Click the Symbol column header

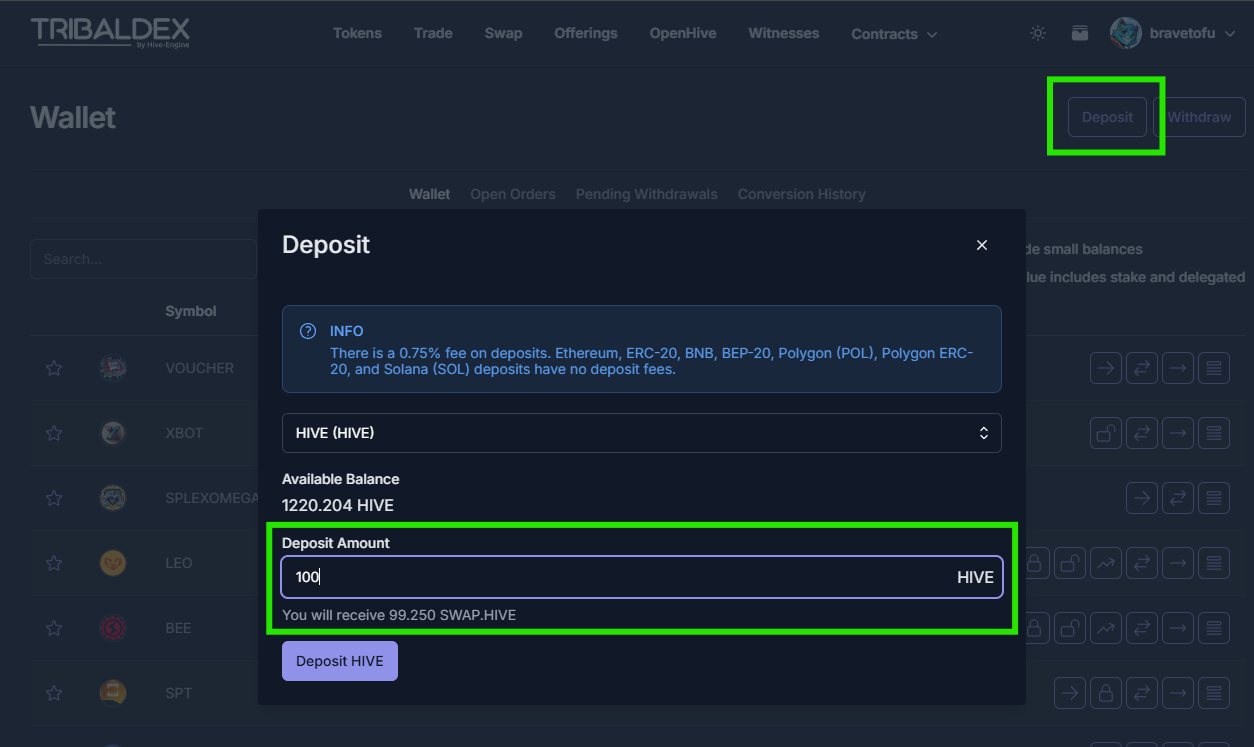[191, 311]
